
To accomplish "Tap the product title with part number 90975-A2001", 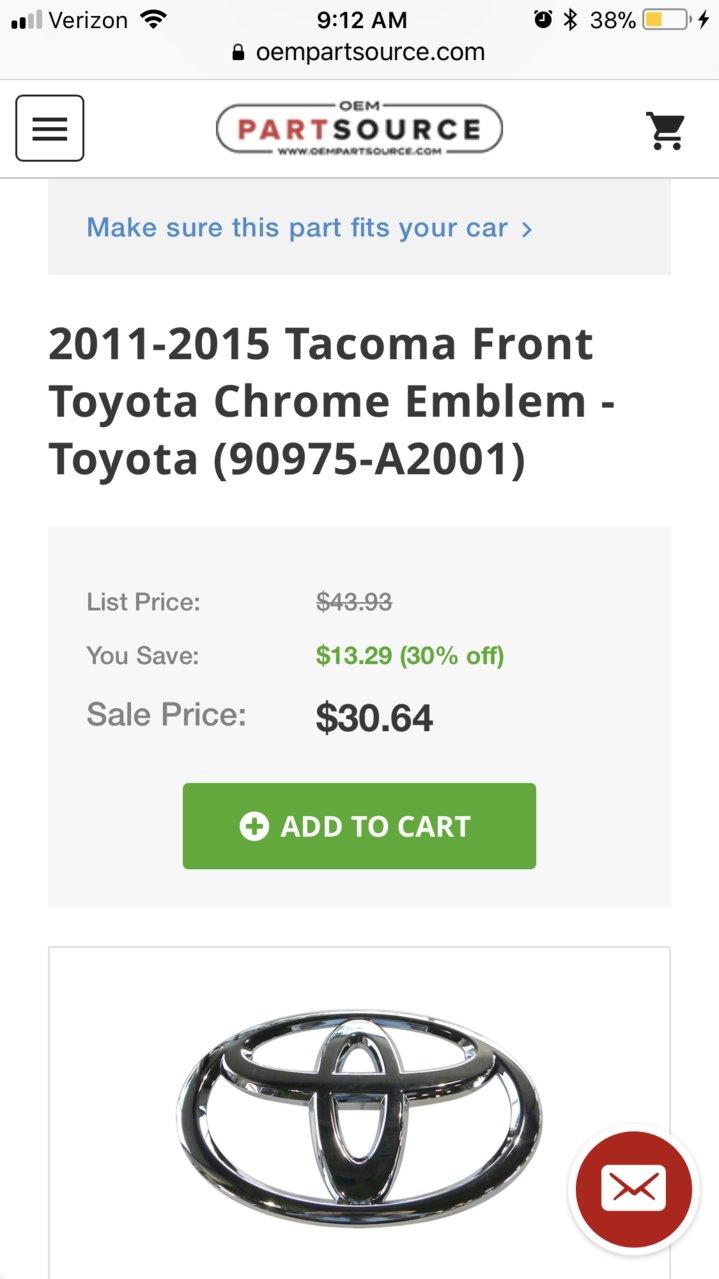I will pyautogui.click(x=331, y=402).
